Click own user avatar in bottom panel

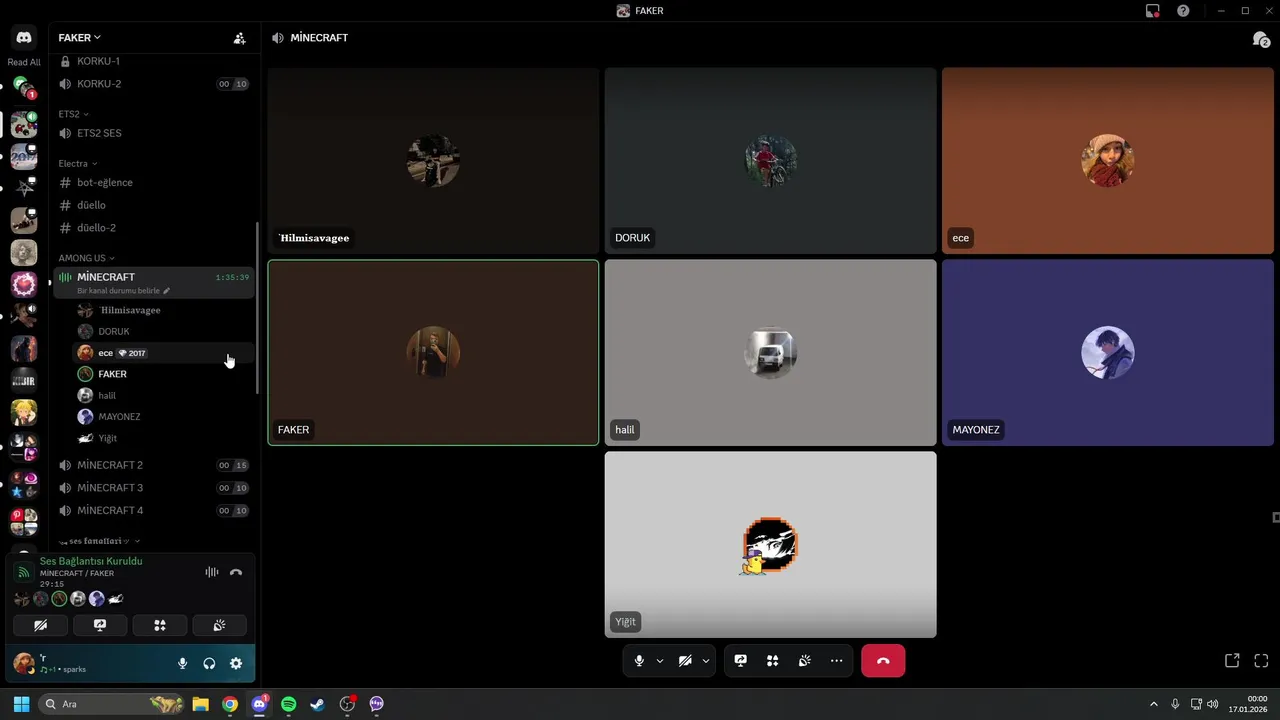[x=24, y=663]
